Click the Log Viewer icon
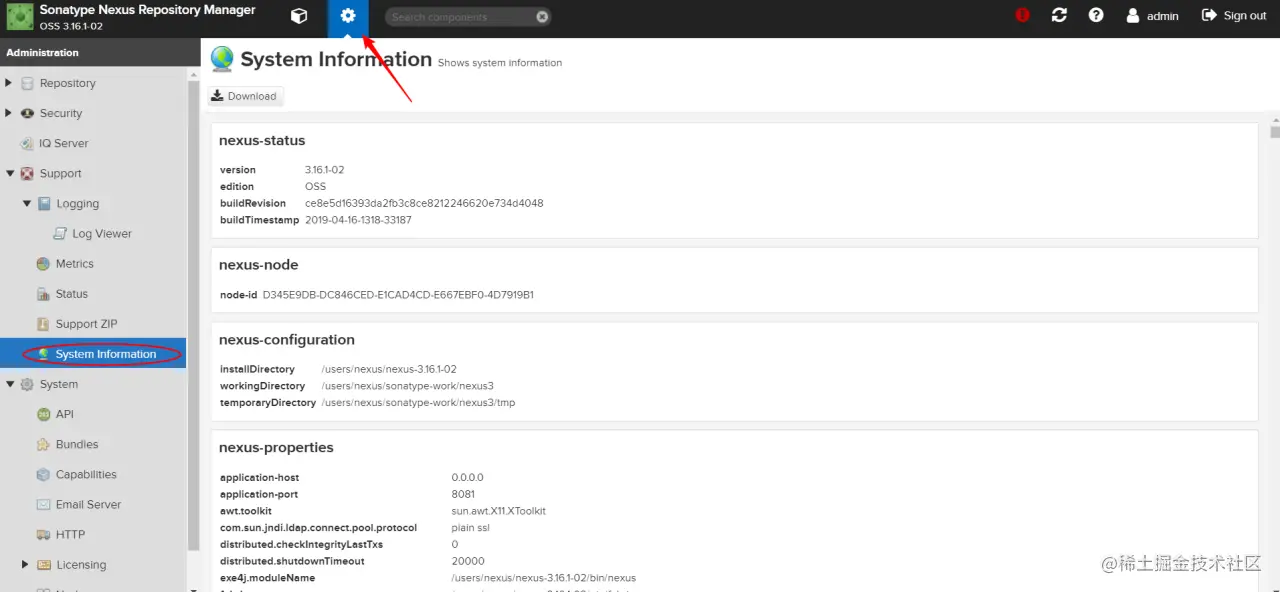 tap(60, 233)
